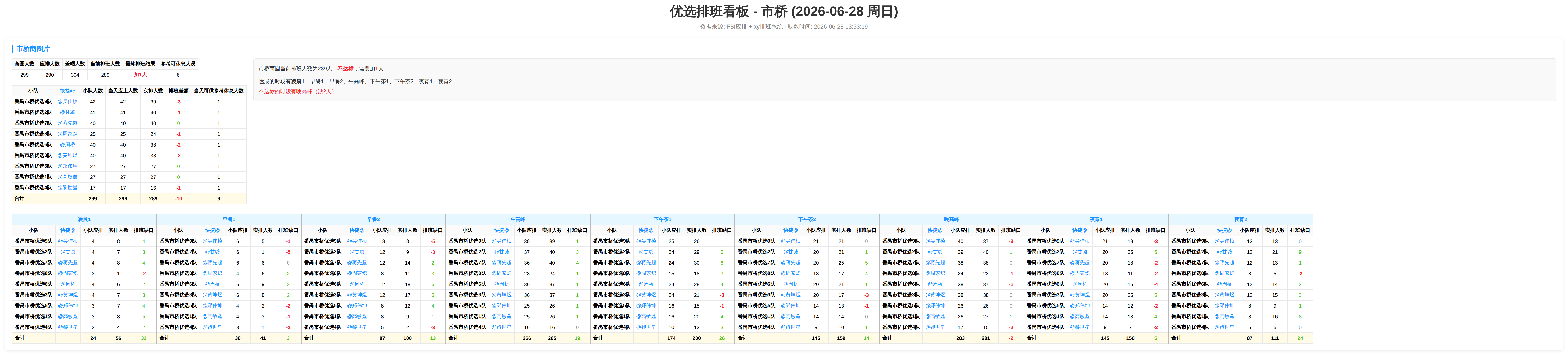Click the -10 total in 排班差额 column
Screen dimensions: 1568x356
click(x=178, y=198)
